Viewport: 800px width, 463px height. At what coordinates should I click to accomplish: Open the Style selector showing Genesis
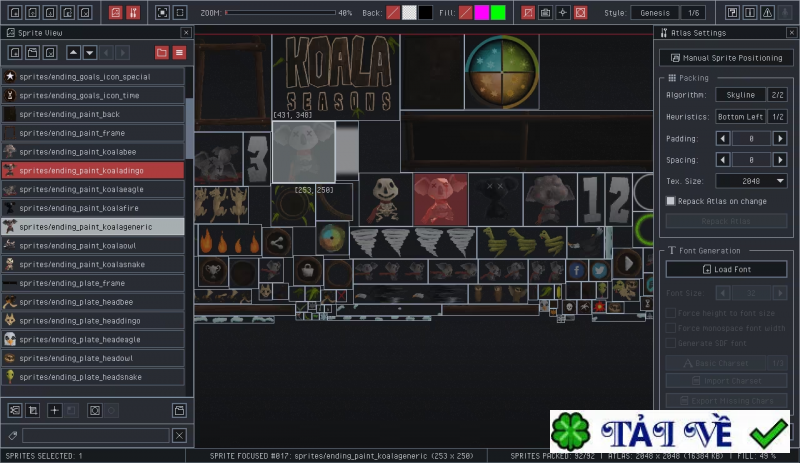click(x=655, y=13)
